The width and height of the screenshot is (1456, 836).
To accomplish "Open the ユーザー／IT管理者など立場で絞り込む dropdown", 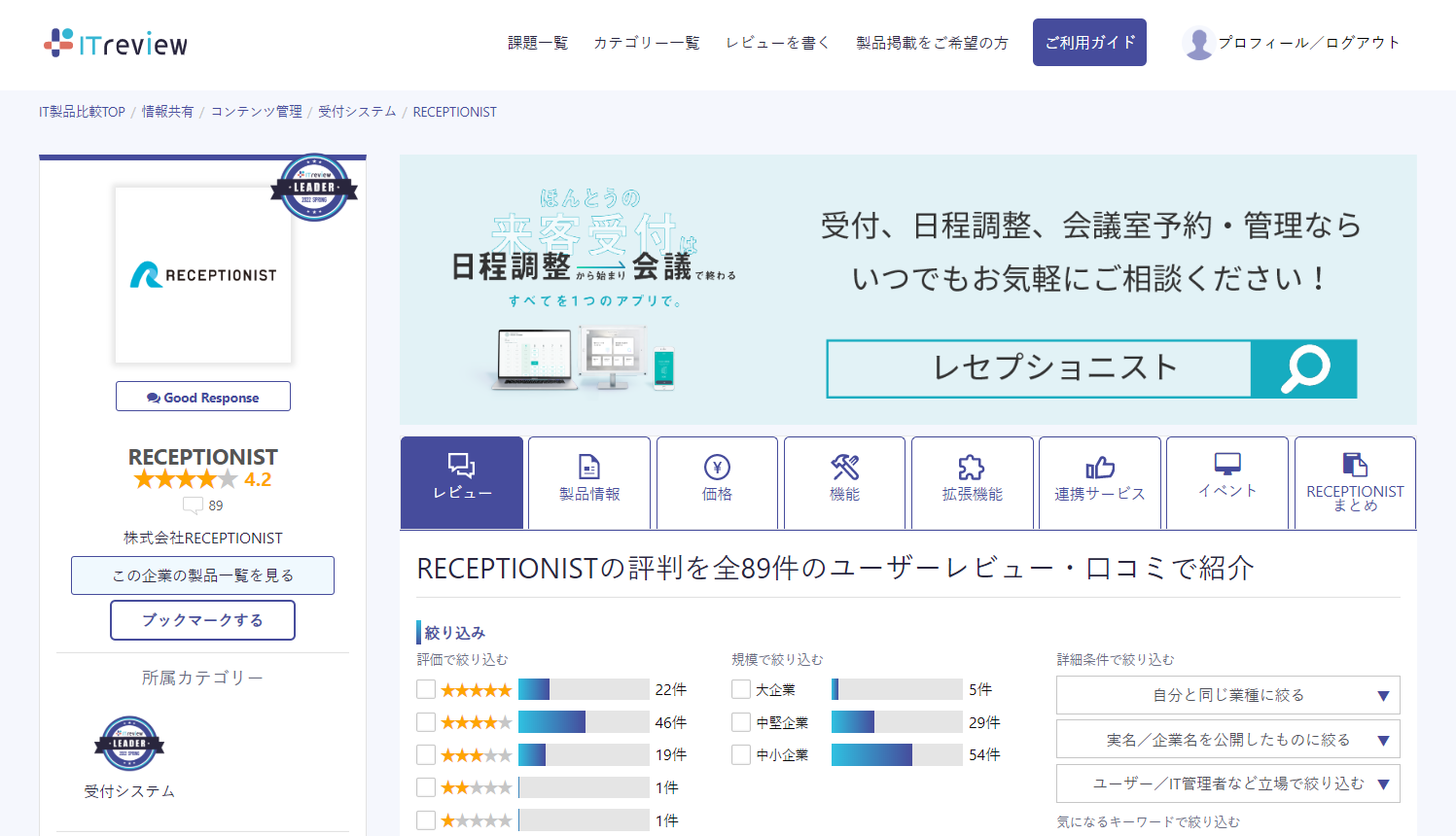I will [x=1227, y=784].
